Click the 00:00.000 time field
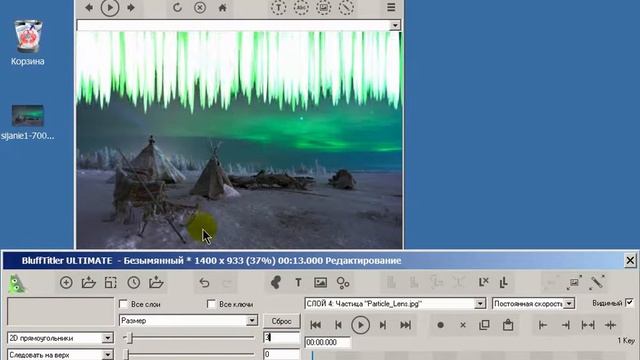The width and height of the screenshot is (640, 360). click(328, 342)
